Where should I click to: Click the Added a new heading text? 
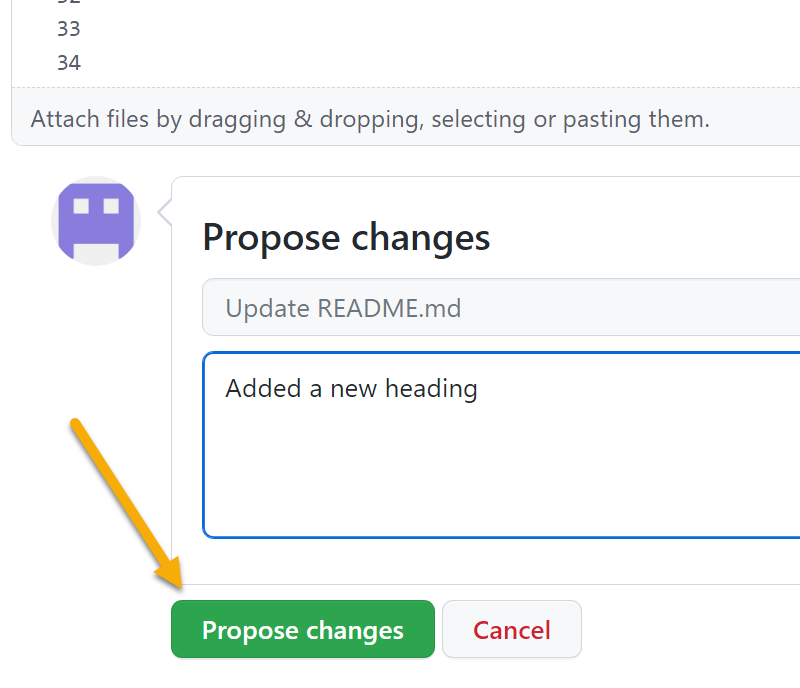[x=352, y=389]
